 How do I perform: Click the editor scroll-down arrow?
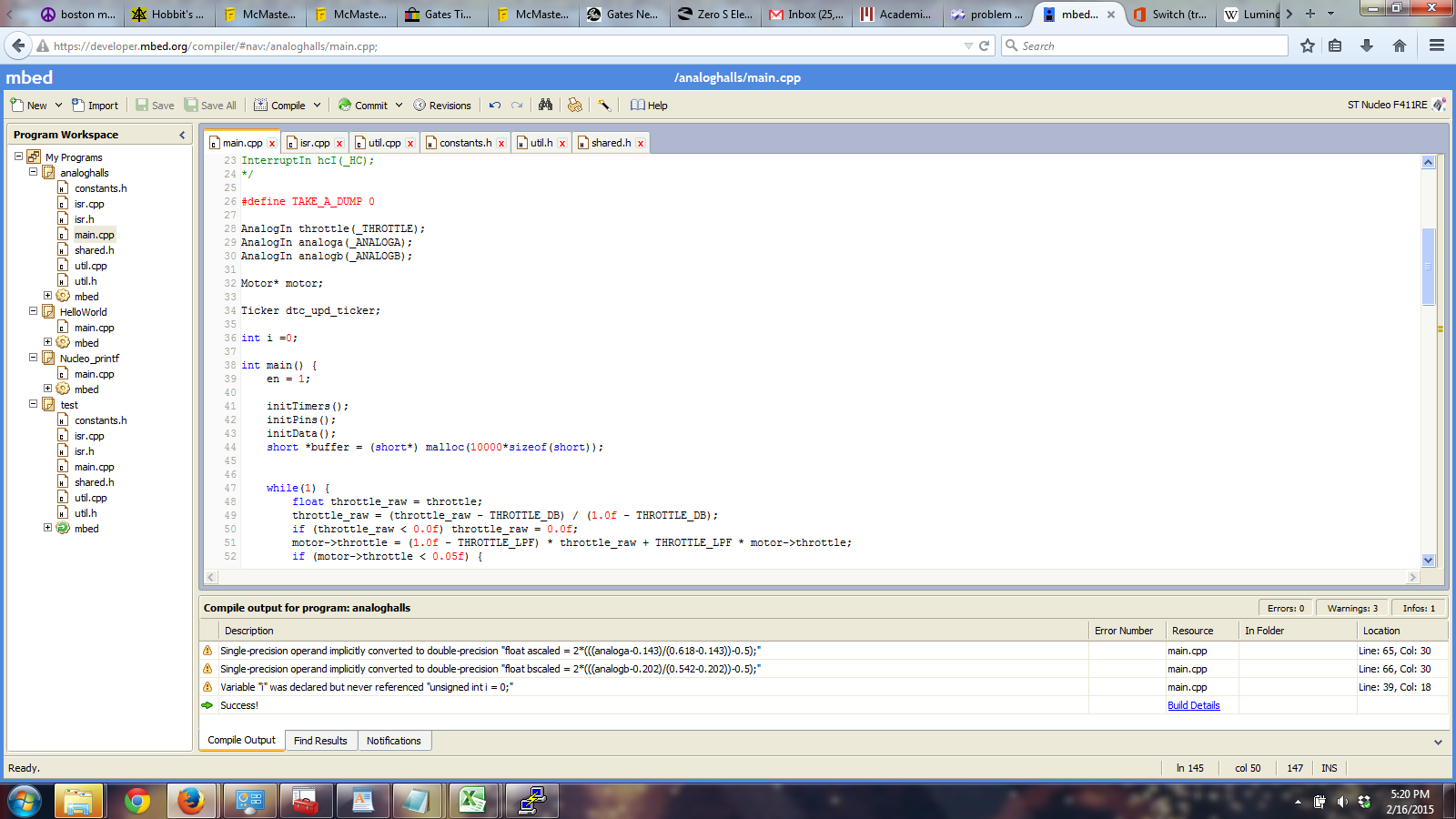click(x=1428, y=561)
